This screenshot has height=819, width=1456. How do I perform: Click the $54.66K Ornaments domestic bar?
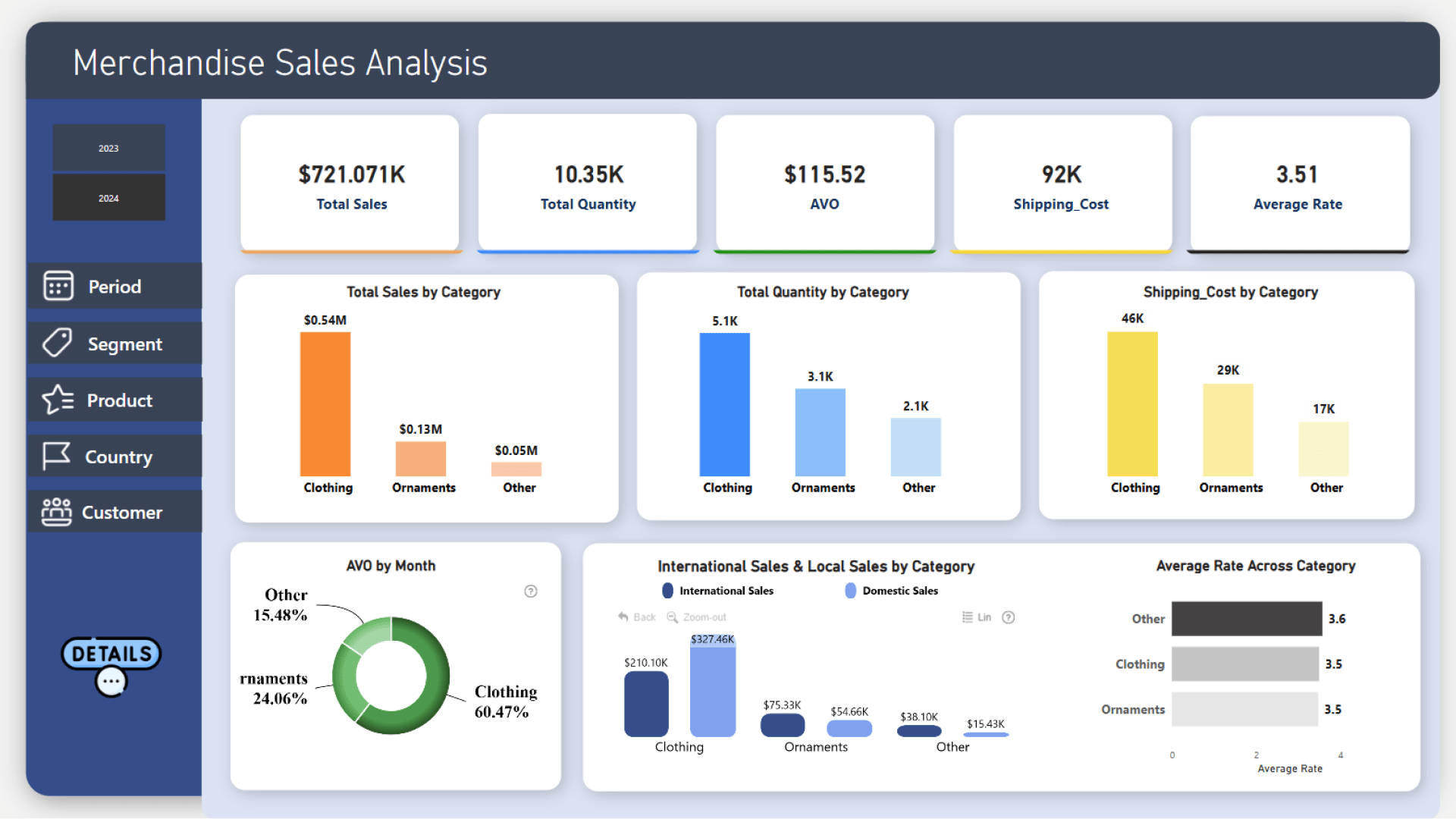click(x=849, y=729)
